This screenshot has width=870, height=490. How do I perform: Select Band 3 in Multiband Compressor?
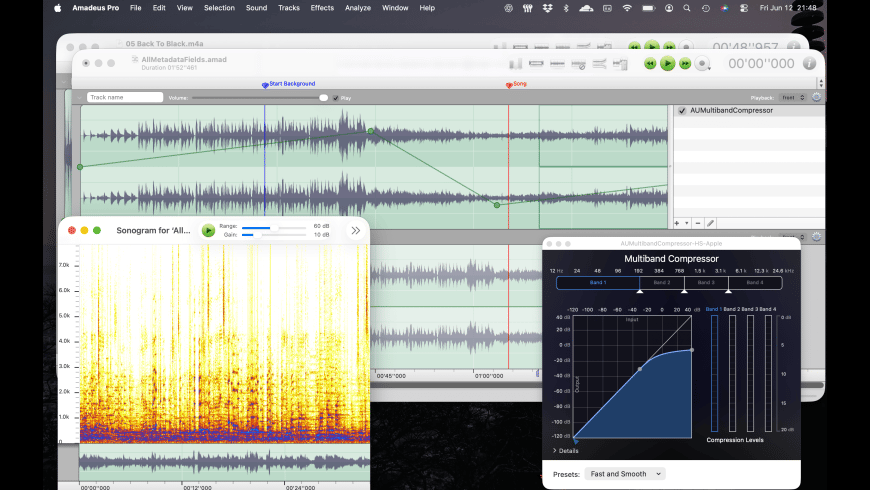click(706, 282)
